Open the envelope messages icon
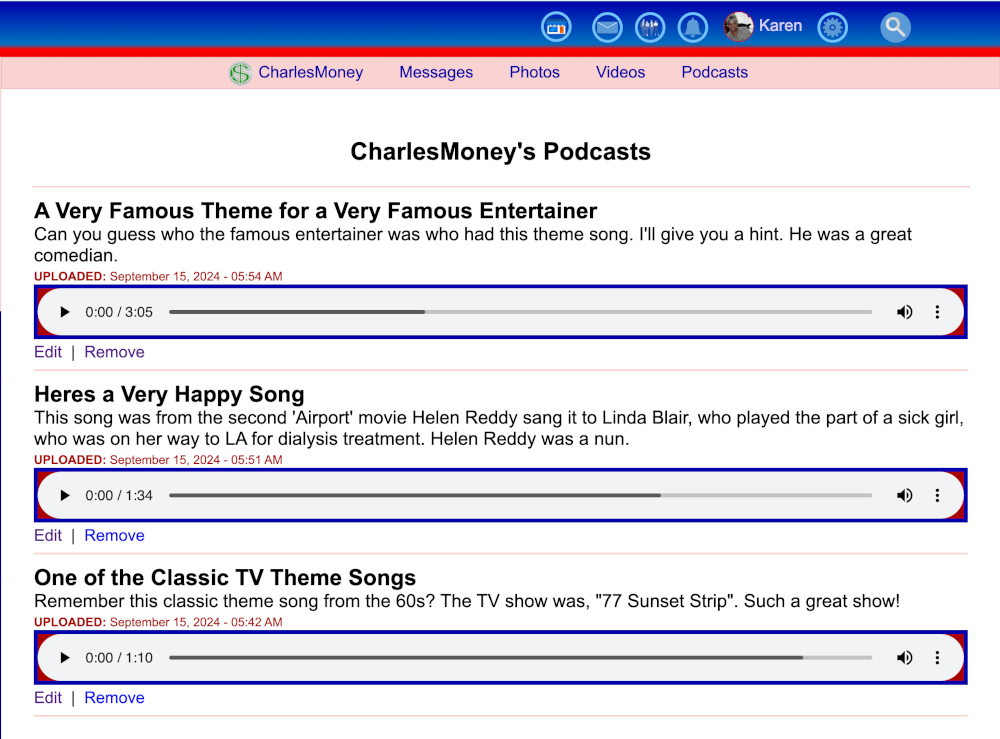 (607, 26)
